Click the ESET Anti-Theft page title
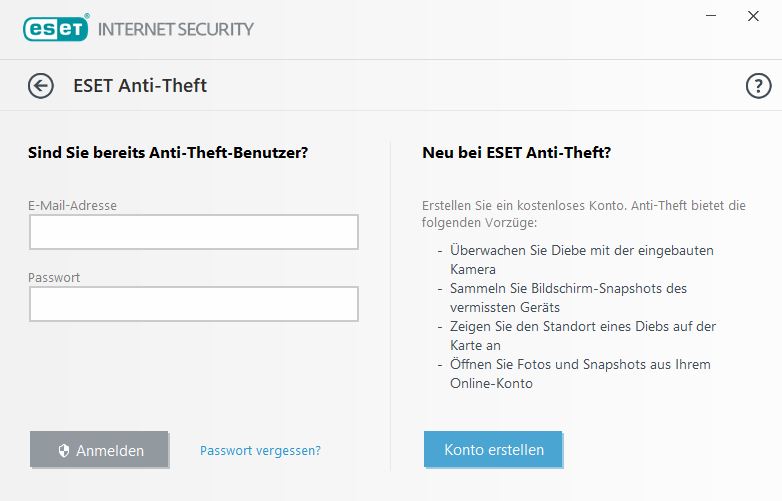The image size is (782, 501). (x=140, y=86)
